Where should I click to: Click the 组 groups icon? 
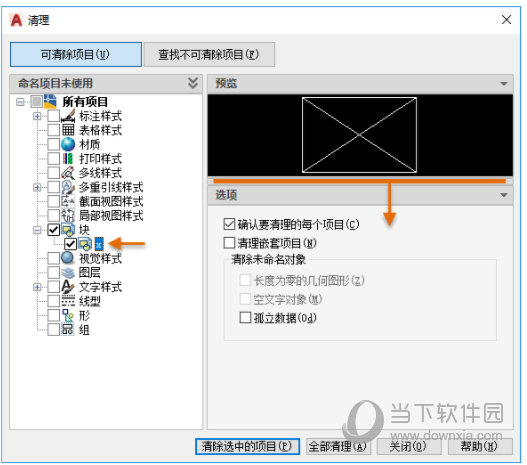(68, 329)
